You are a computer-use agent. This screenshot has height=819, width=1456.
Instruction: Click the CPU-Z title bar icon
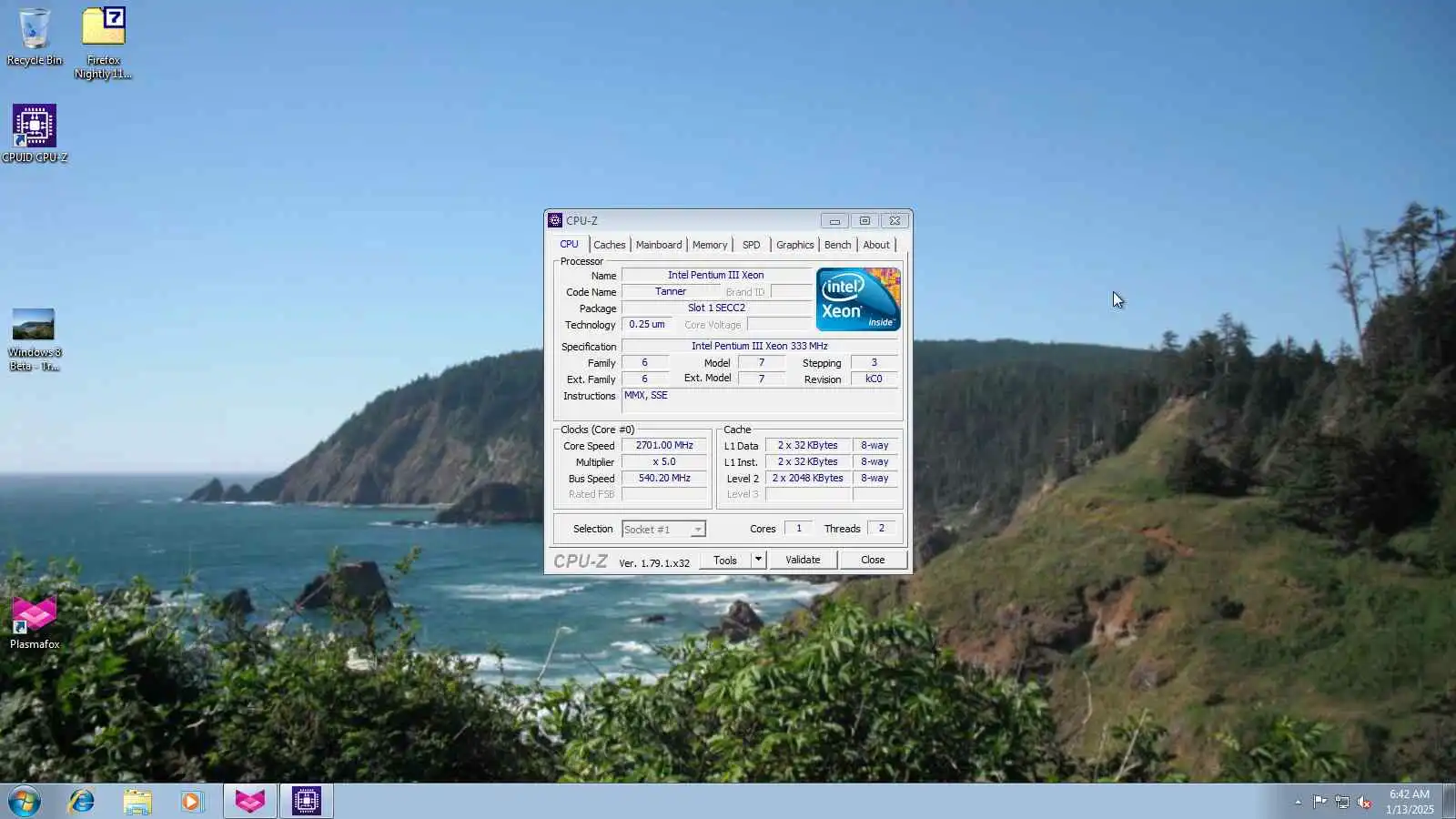click(555, 220)
